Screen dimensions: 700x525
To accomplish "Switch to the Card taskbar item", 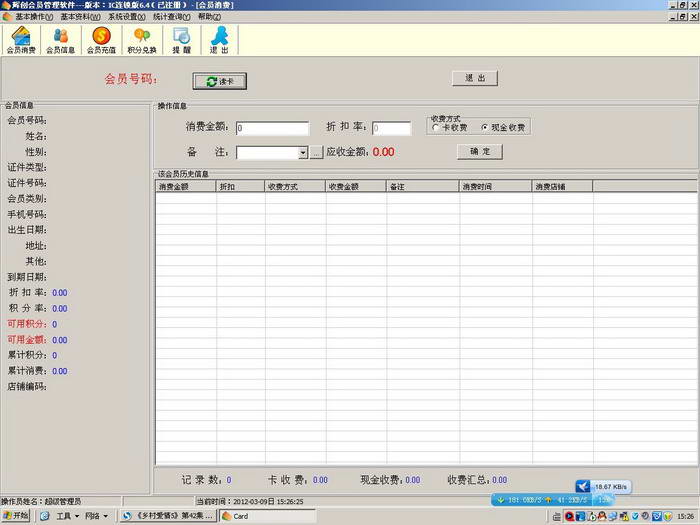I will pyautogui.click(x=267, y=516).
